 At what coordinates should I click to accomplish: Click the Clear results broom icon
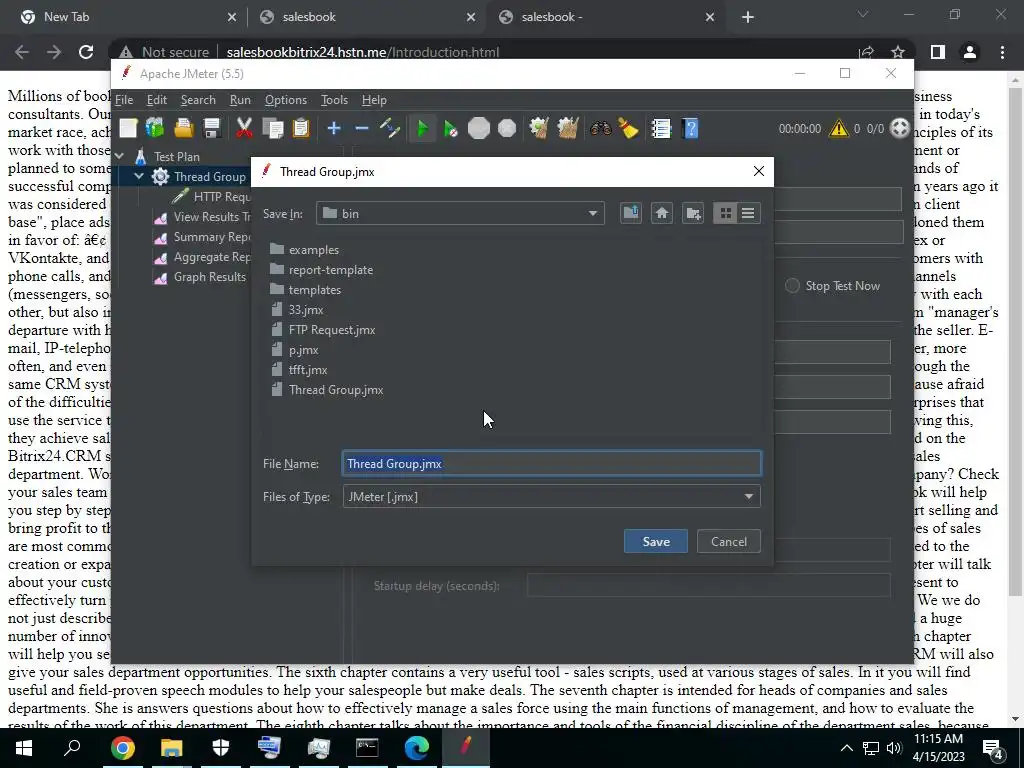(539, 129)
